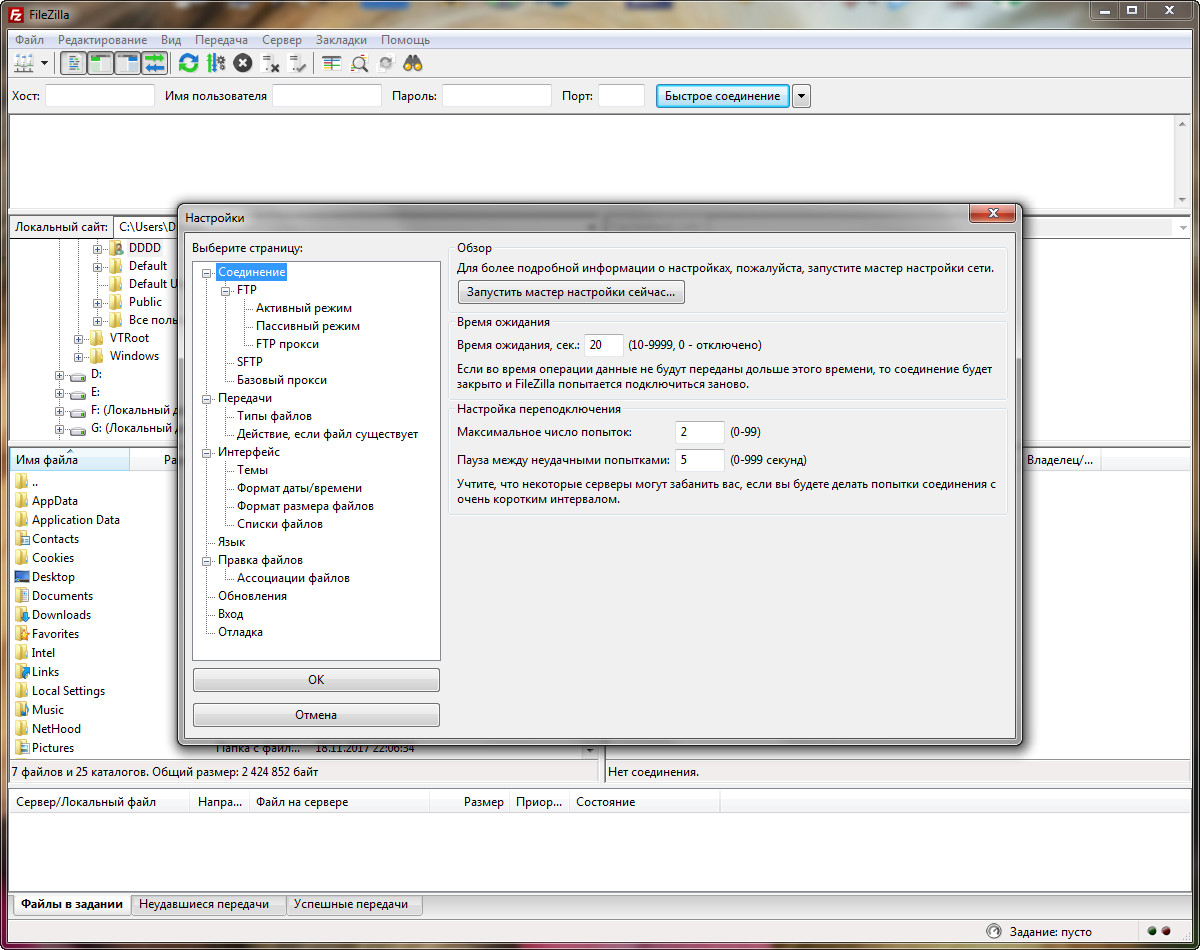Click the green refresh file lists icon
Screen dimensions: 1200x950
point(188,63)
